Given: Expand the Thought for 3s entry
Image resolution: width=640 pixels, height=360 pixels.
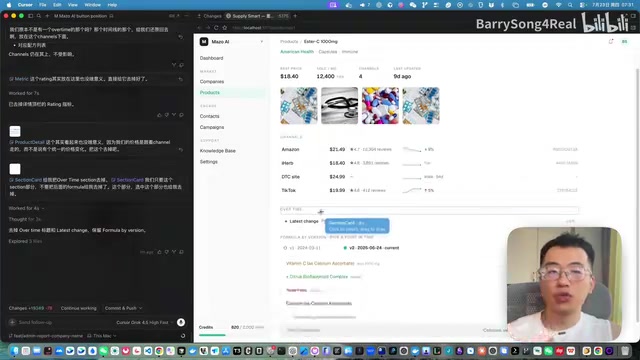Looking at the screenshot, I should click(25, 219).
